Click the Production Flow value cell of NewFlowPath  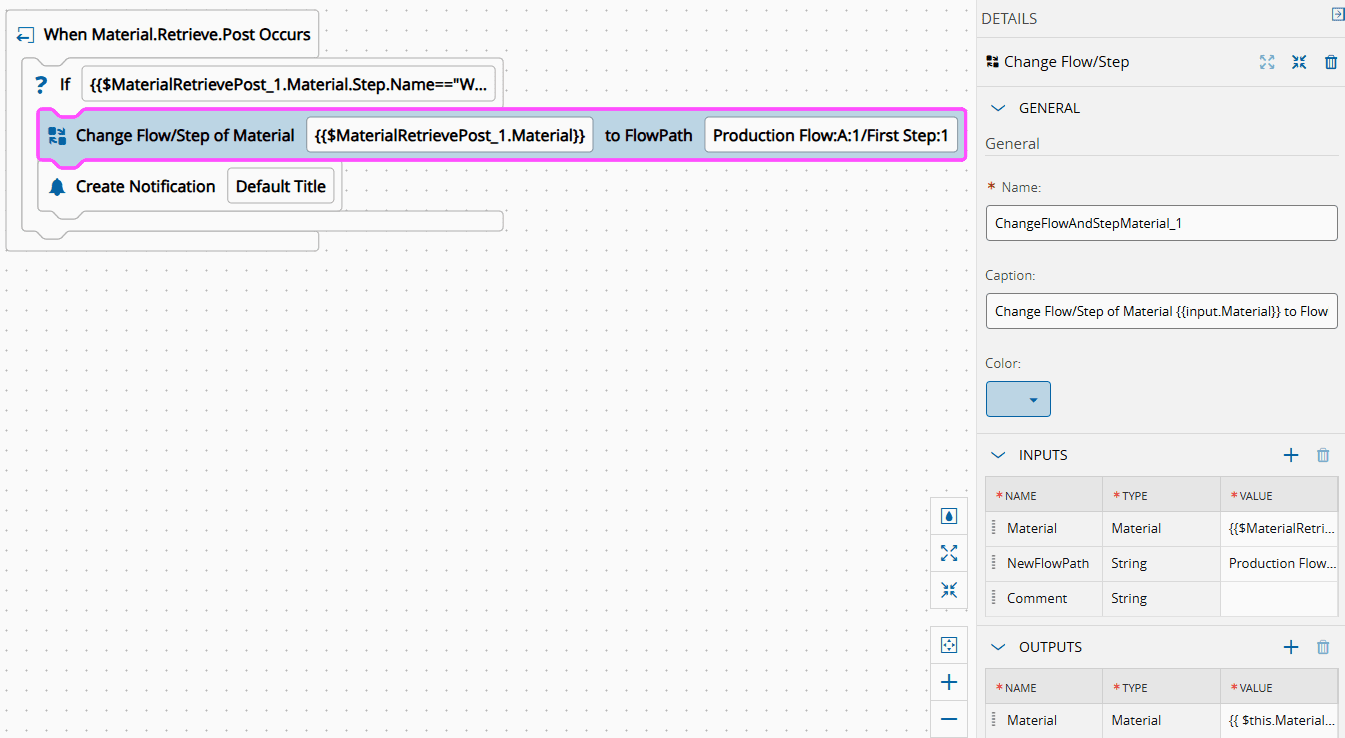click(1279, 563)
